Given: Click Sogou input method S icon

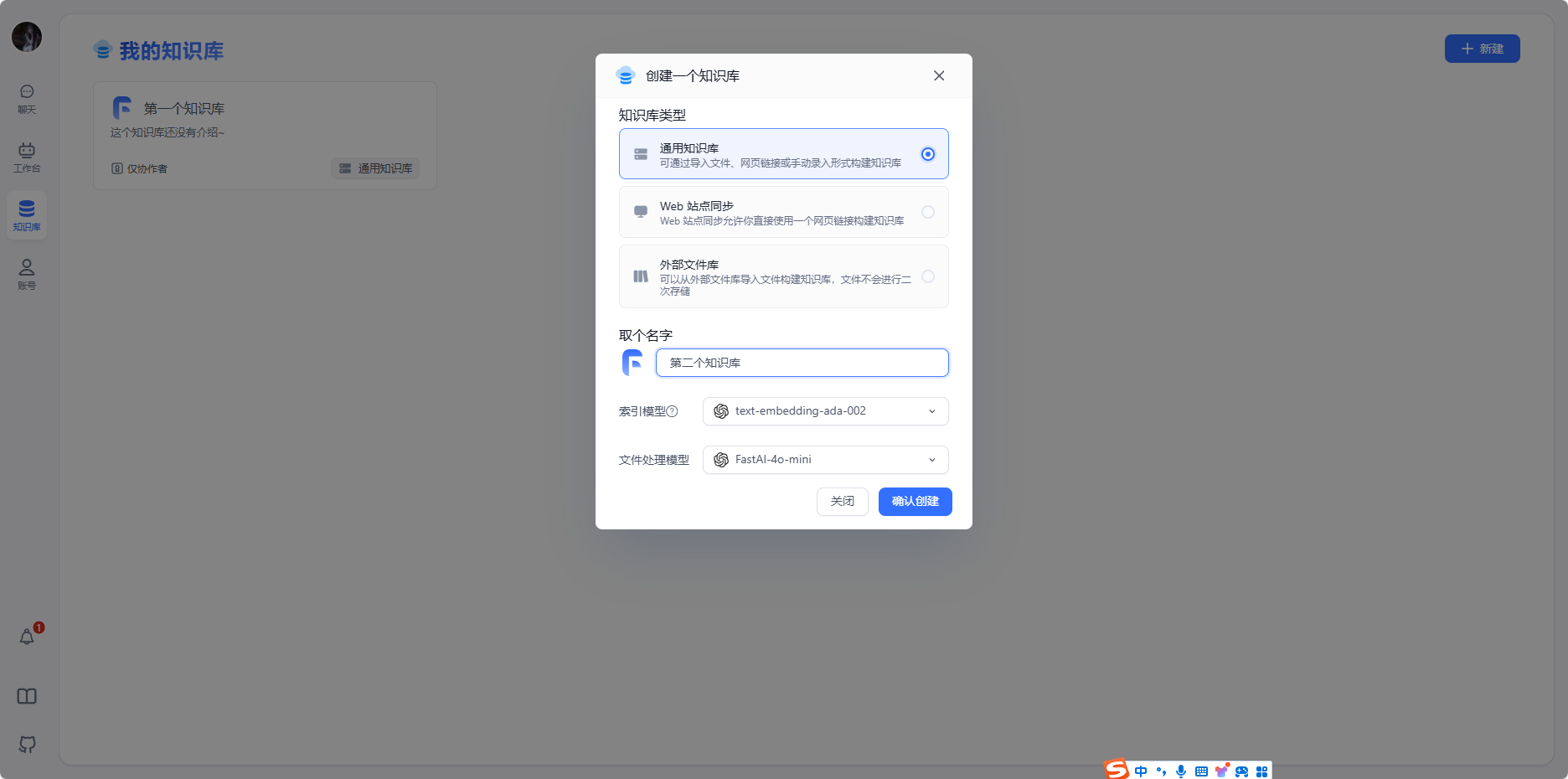Looking at the screenshot, I should click(1117, 769).
